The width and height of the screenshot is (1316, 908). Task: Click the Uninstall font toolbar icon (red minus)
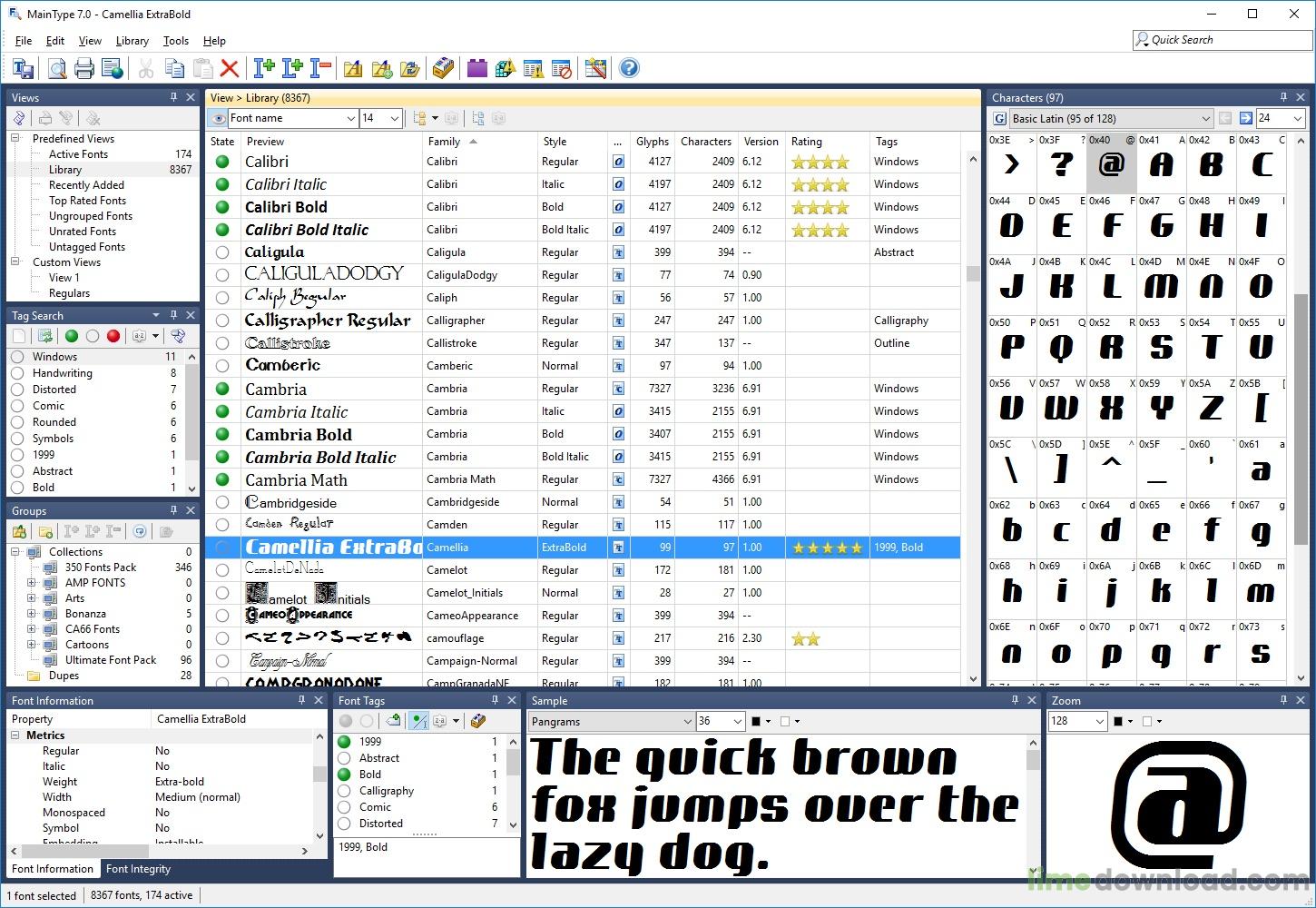pyautogui.click(x=320, y=68)
